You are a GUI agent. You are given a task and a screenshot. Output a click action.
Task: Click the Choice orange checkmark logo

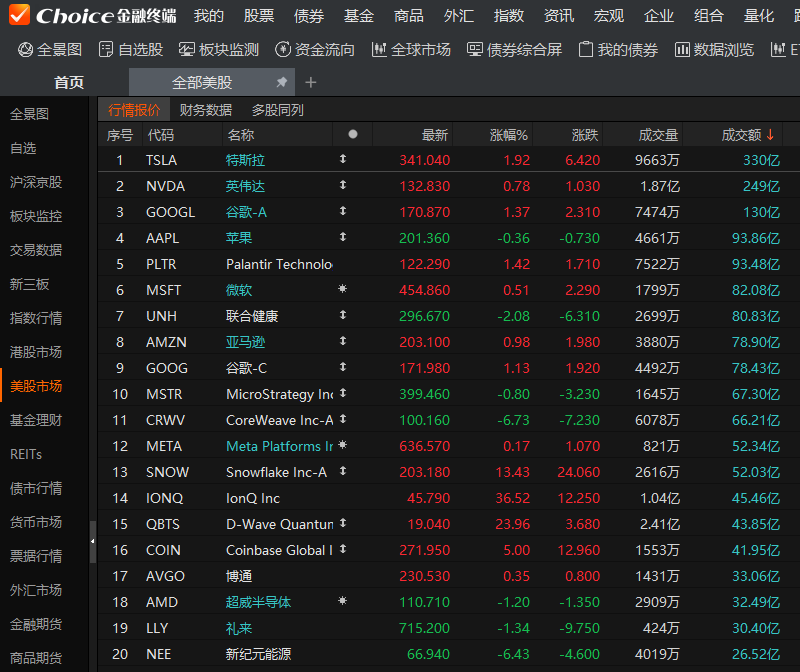(x=19, y=14)
